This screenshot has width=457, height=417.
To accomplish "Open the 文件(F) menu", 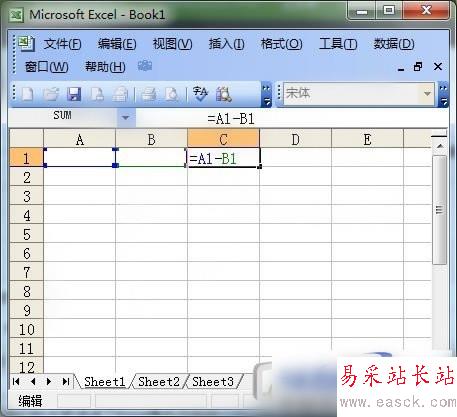I will click(63, 44).
